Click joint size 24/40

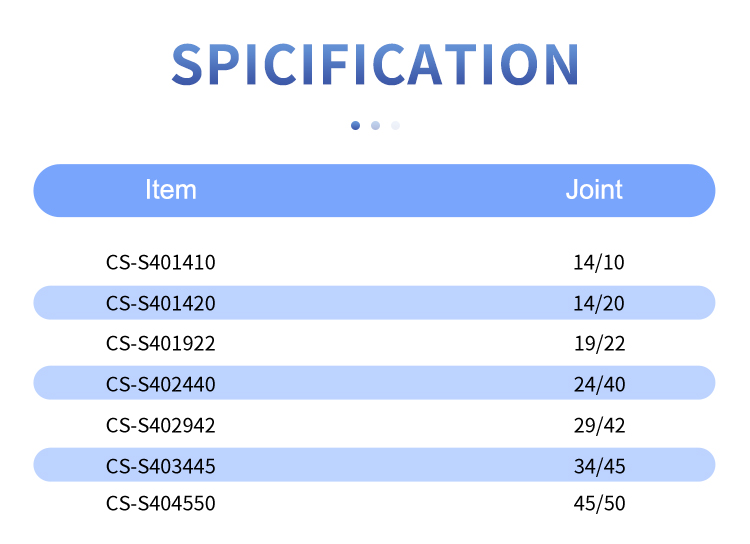coord(599,384)
